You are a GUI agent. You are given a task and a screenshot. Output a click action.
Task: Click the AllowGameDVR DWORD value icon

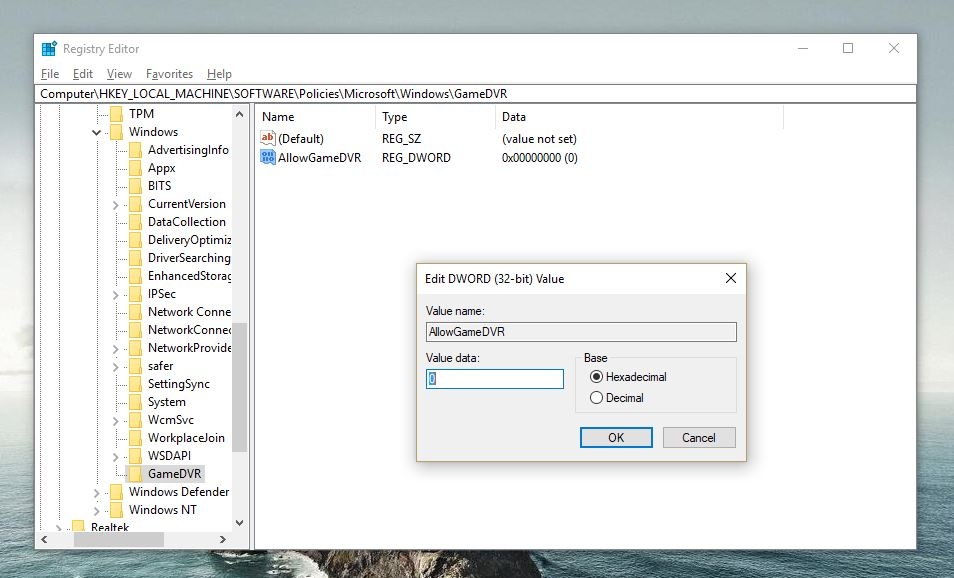(268, 157)
